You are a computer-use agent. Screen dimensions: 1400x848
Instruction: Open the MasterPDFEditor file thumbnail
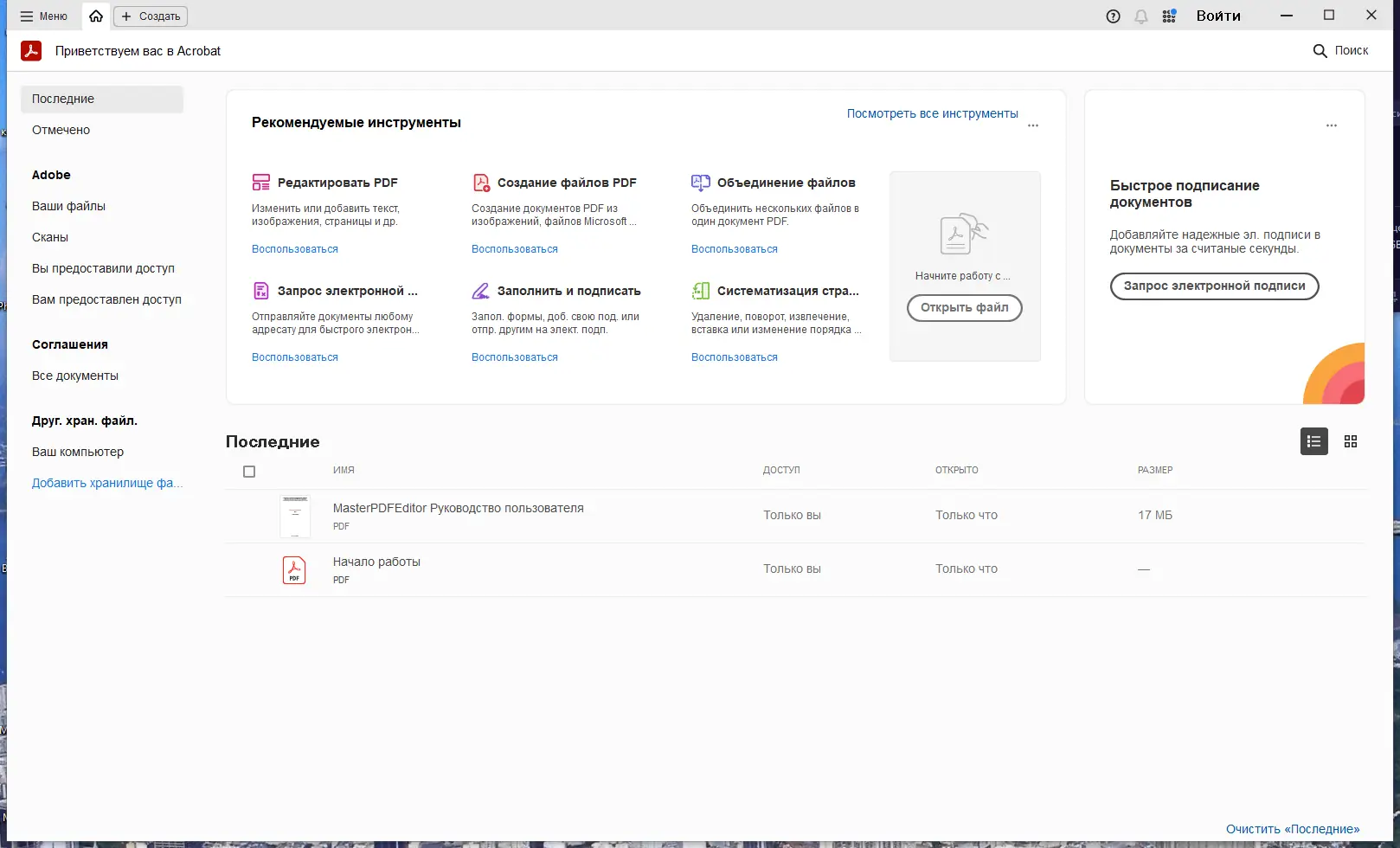pos(295,517)
